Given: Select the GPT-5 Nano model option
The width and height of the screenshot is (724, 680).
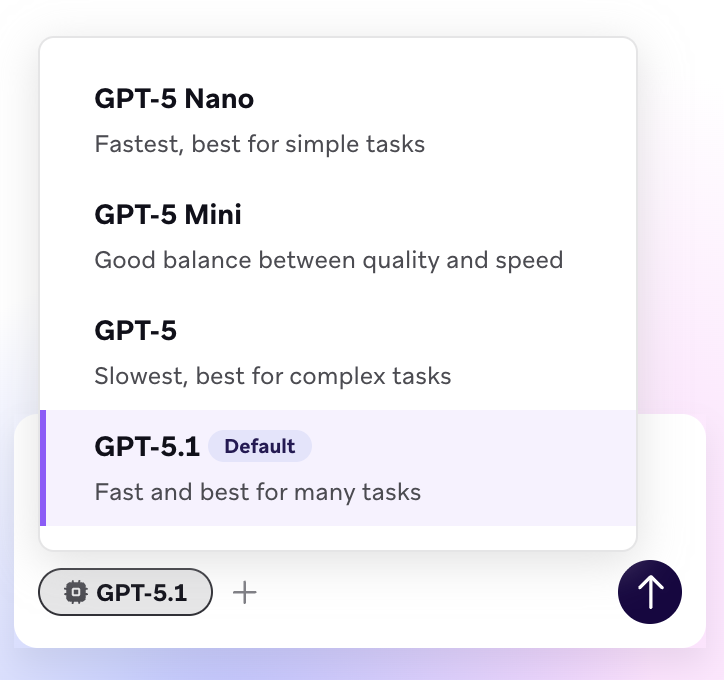Looking at the screenshot, I should point(338,120).
